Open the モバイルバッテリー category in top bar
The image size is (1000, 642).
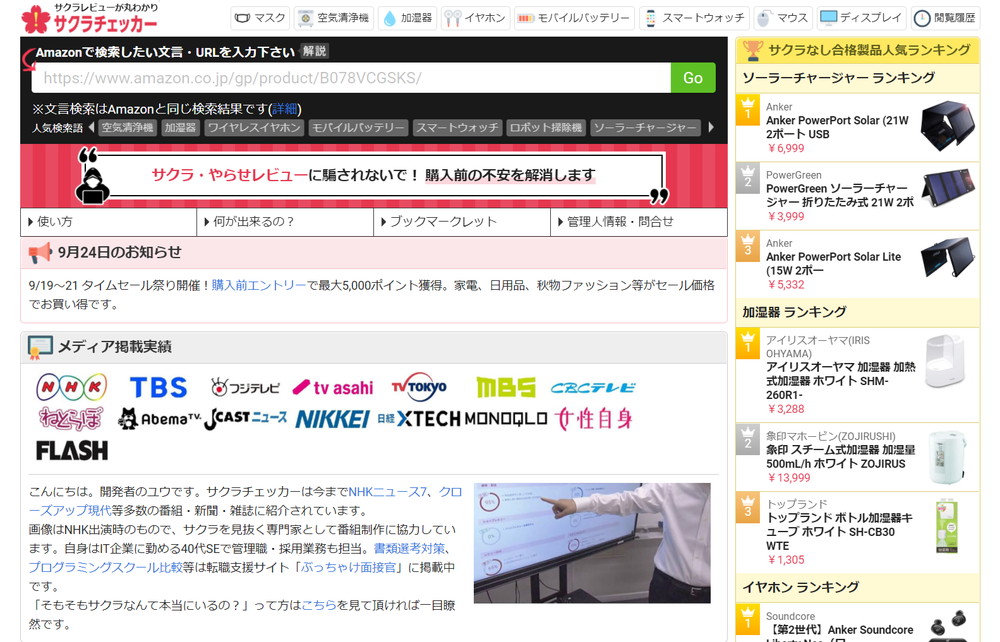(574, 18)
